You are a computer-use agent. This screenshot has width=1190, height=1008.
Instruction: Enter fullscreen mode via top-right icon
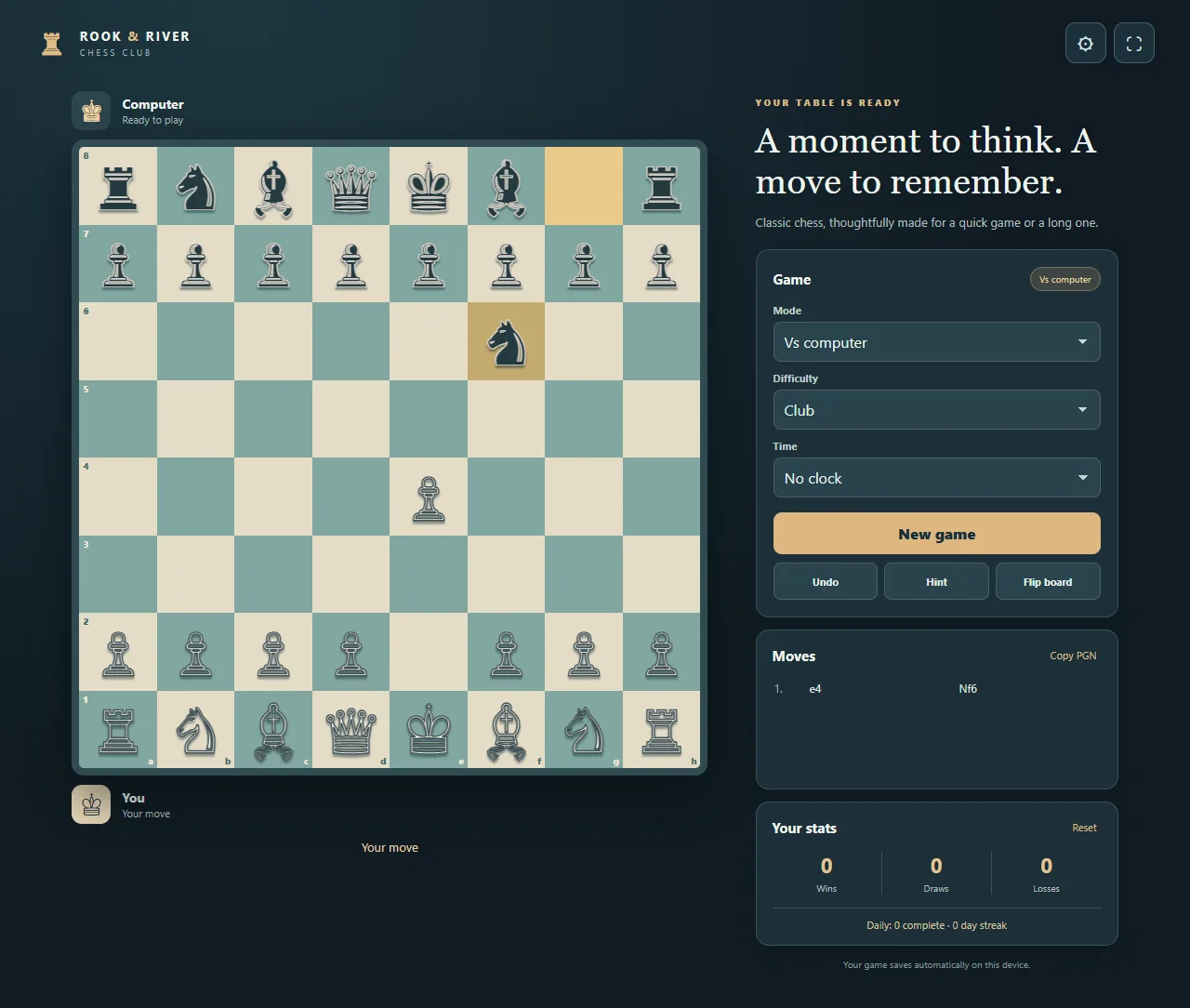(1133, 43)
